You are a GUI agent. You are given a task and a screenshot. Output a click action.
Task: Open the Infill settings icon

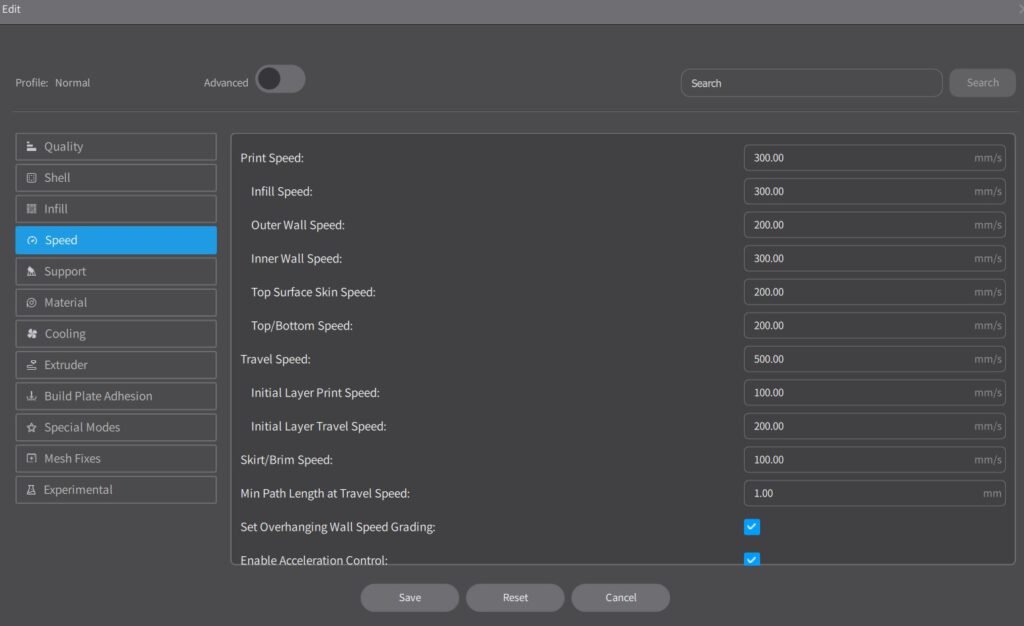point(31,209)
